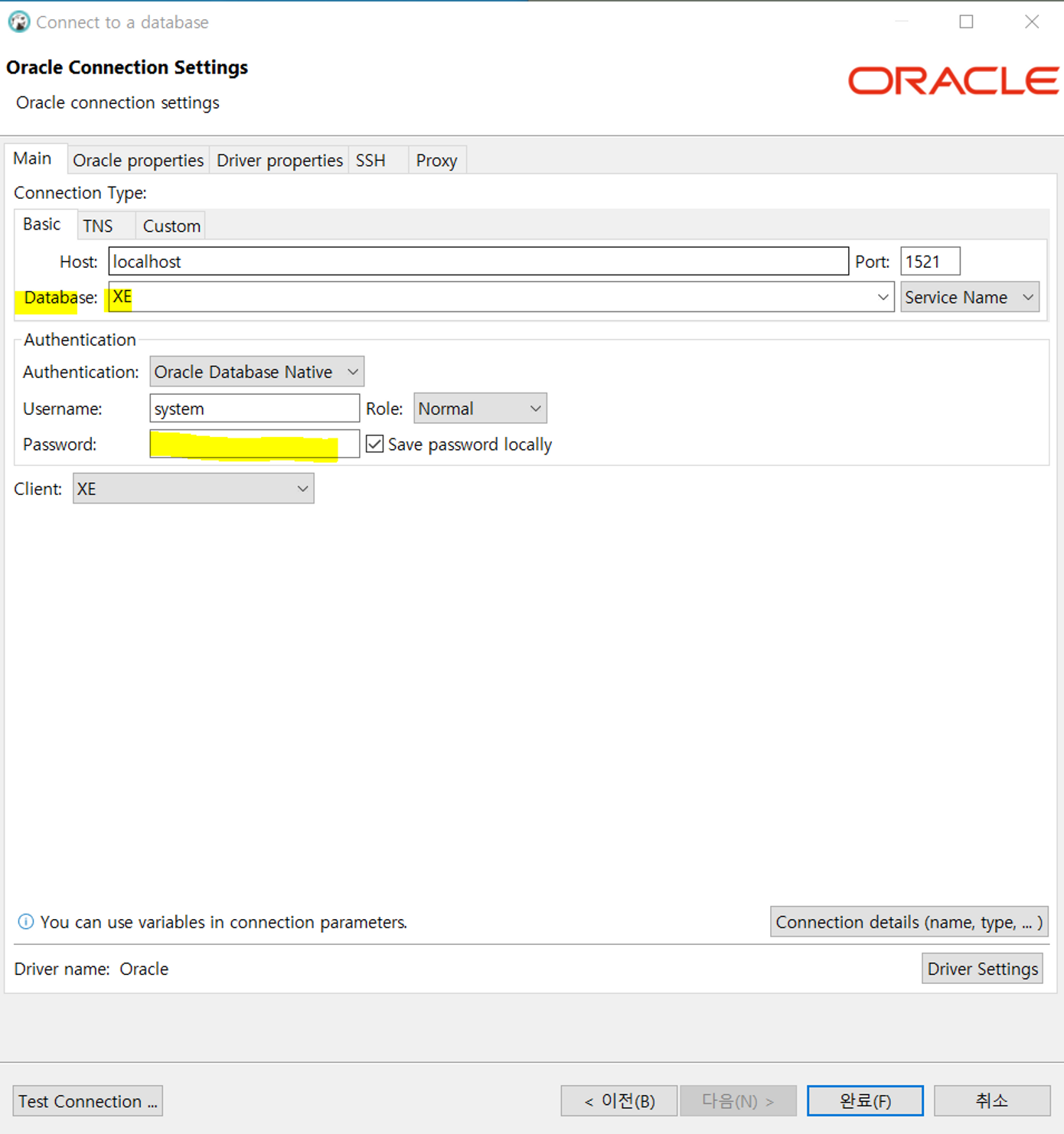
Task: Open the Service Name dropdown
Action: (x=970, y=297)
